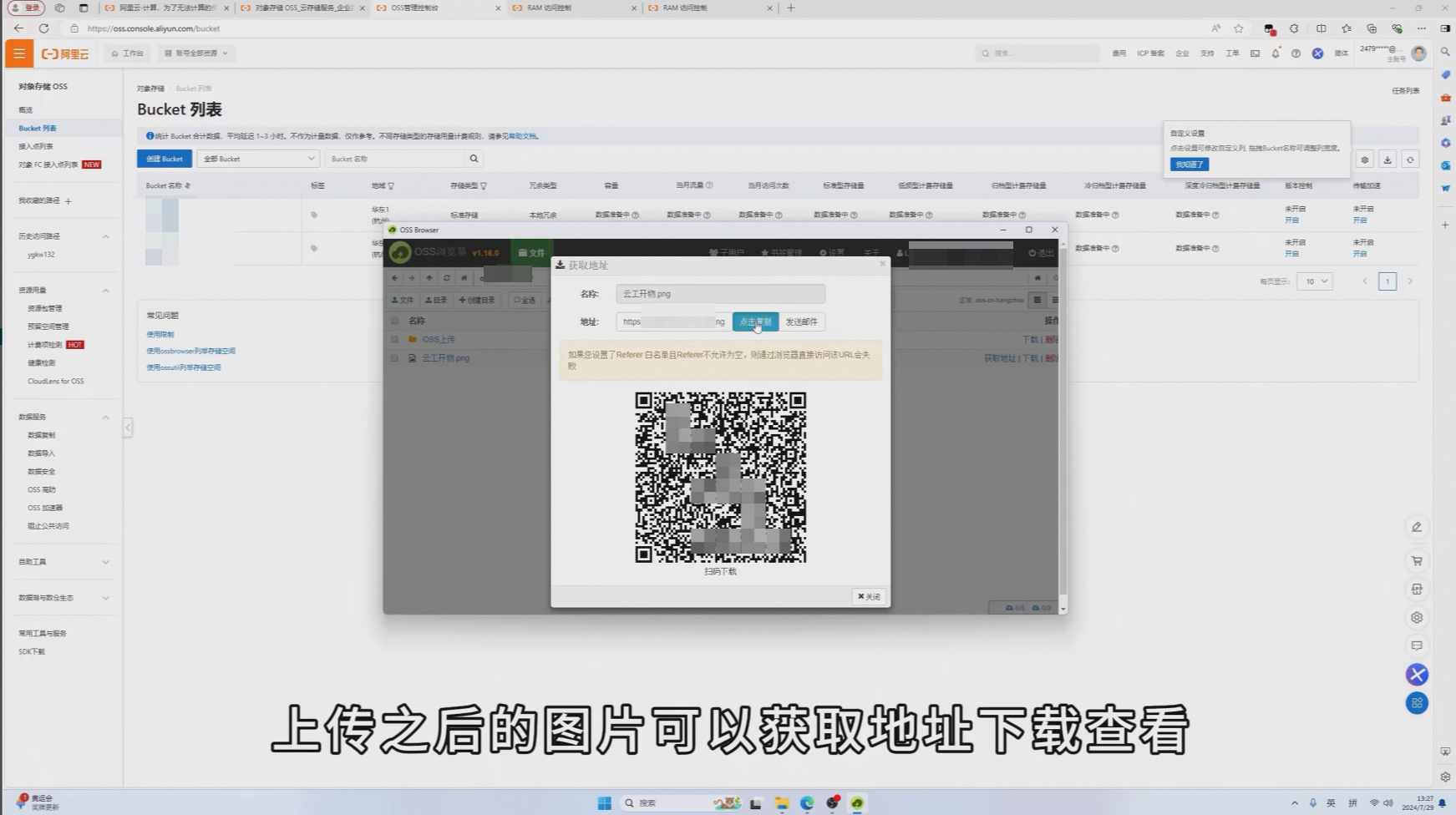Click the back arrow in OSS Browser

395,278
